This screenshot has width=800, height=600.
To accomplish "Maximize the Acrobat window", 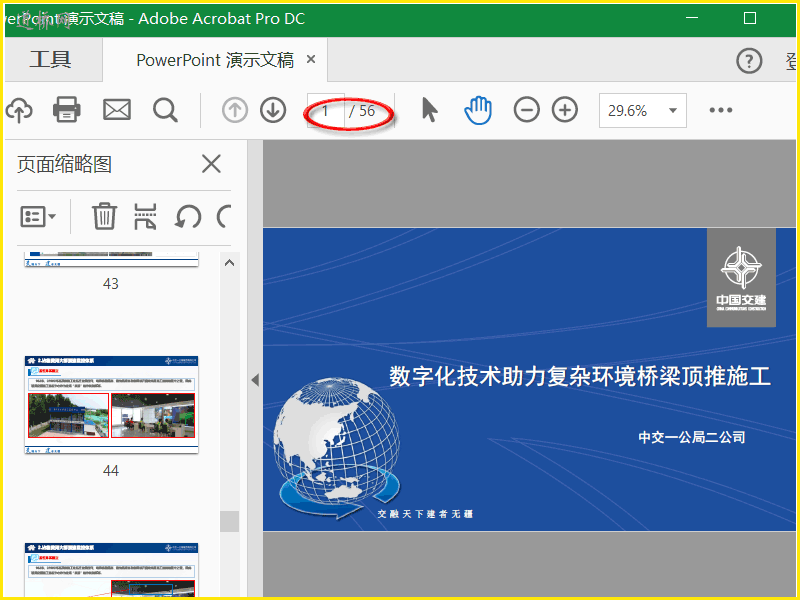I will pyautogui.click(x=750, y=18).
